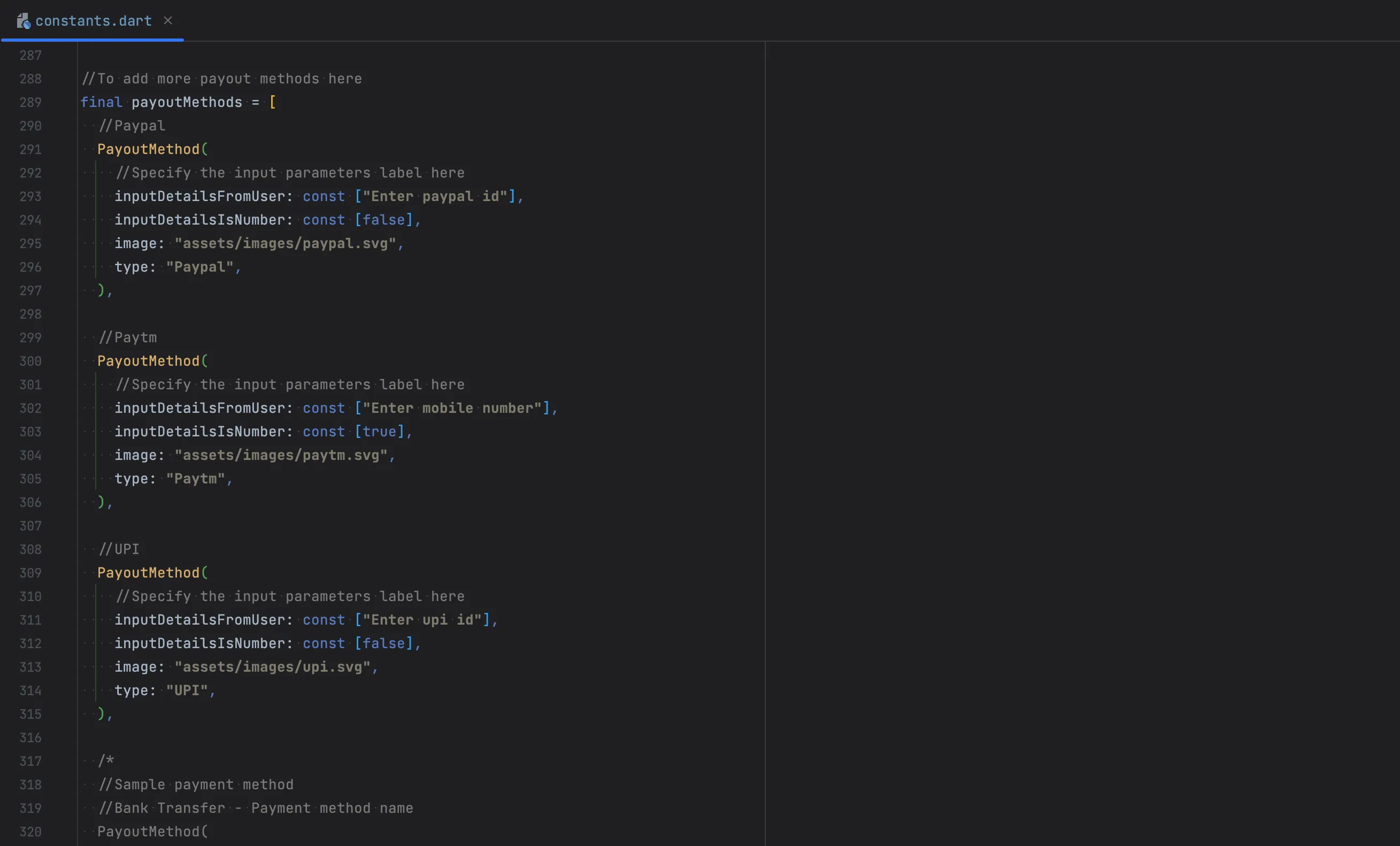Click the "//Bank Transfer - Payment method name" comment

click(x=256, y=809)
